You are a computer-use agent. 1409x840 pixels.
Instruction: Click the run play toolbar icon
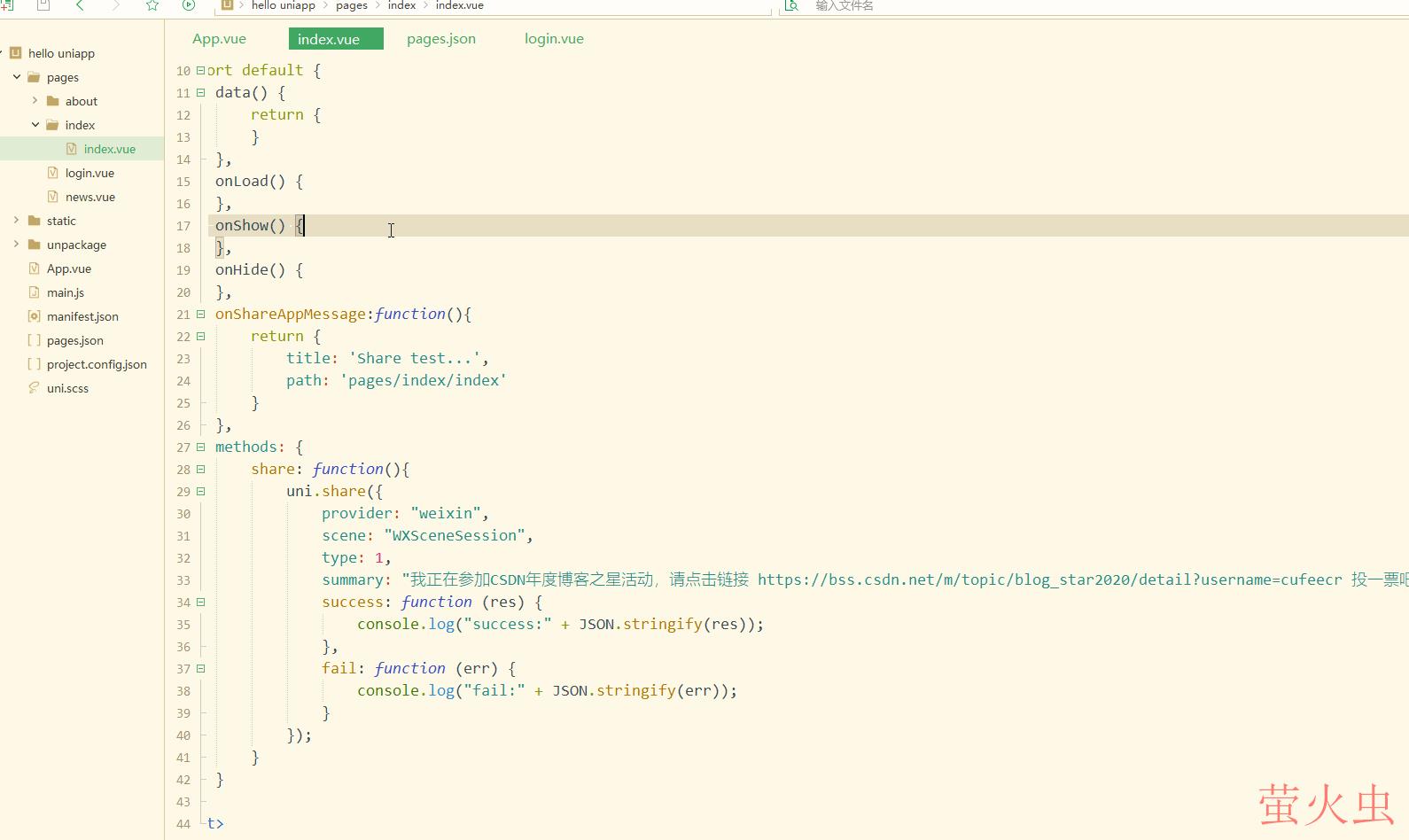189,5
